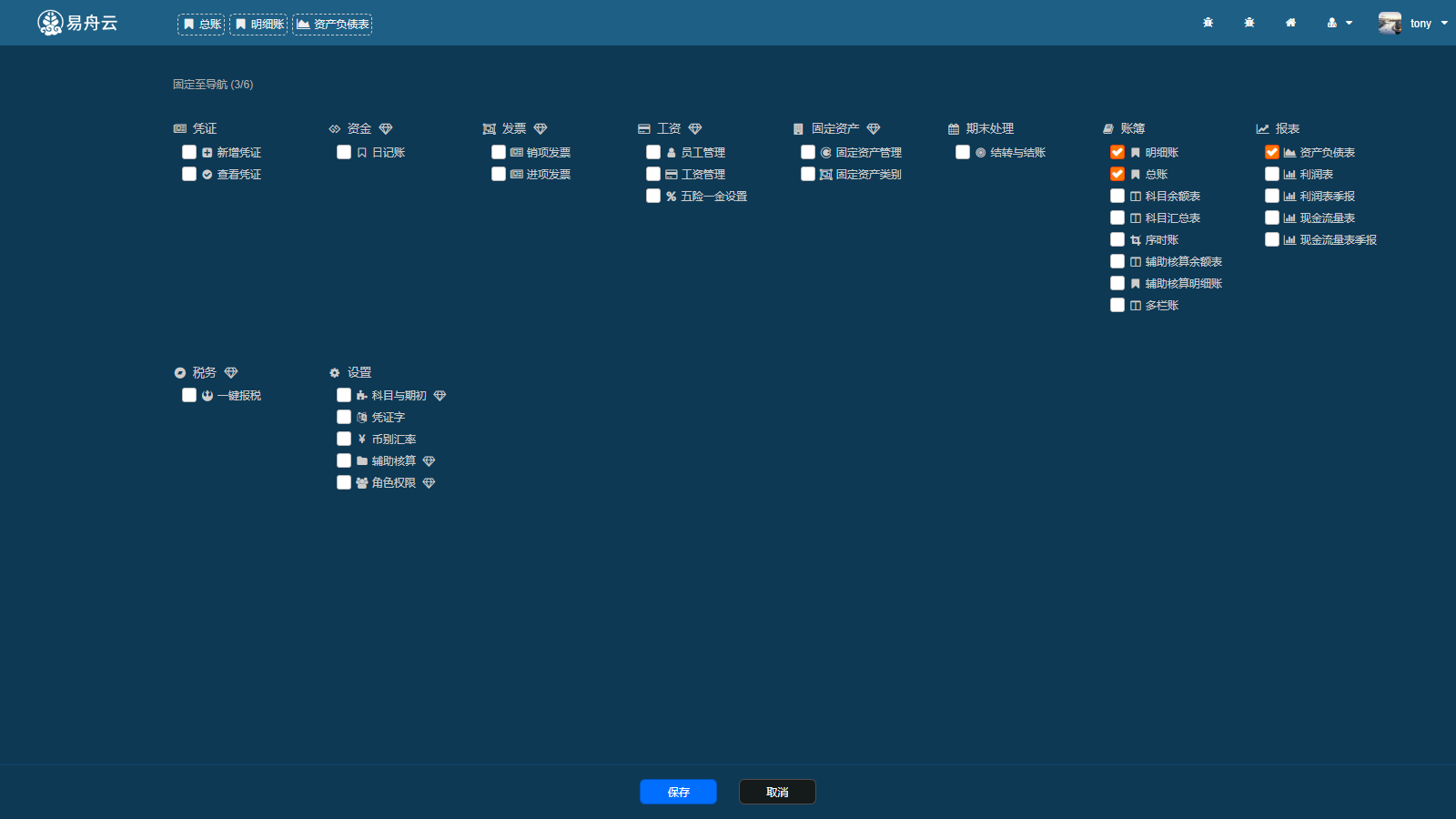
Task: Uncheck the 资产负债表 checkbox
Action: point(1272,152)
